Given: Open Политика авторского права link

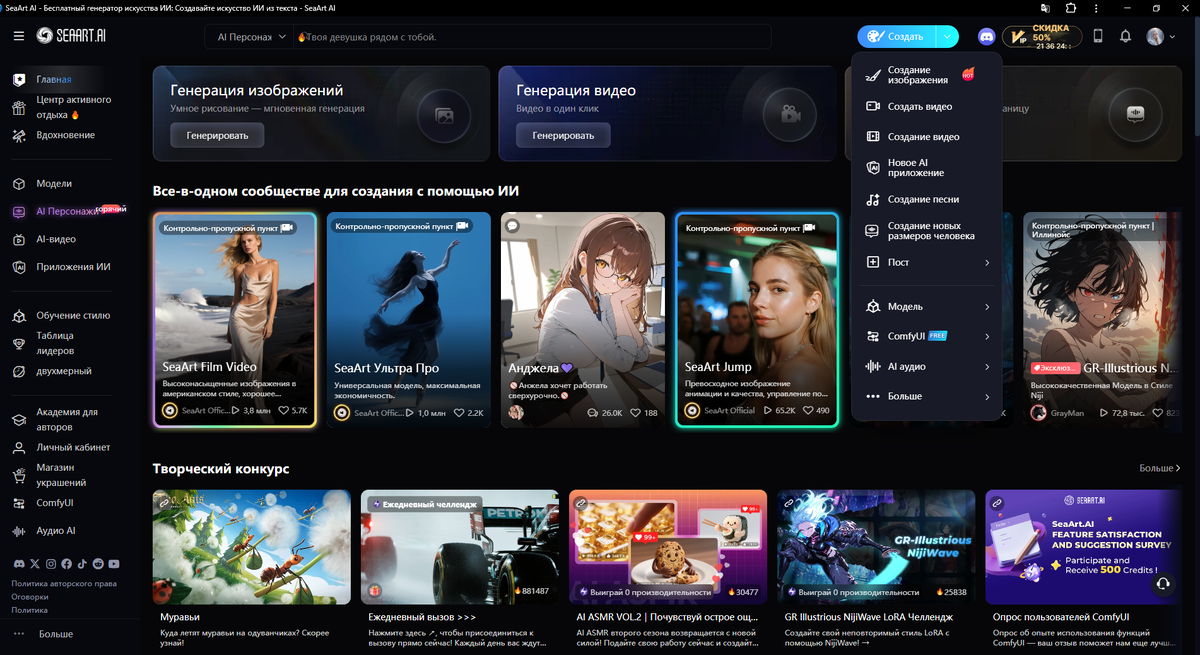Looking at the screenshot, I should 64,583.
